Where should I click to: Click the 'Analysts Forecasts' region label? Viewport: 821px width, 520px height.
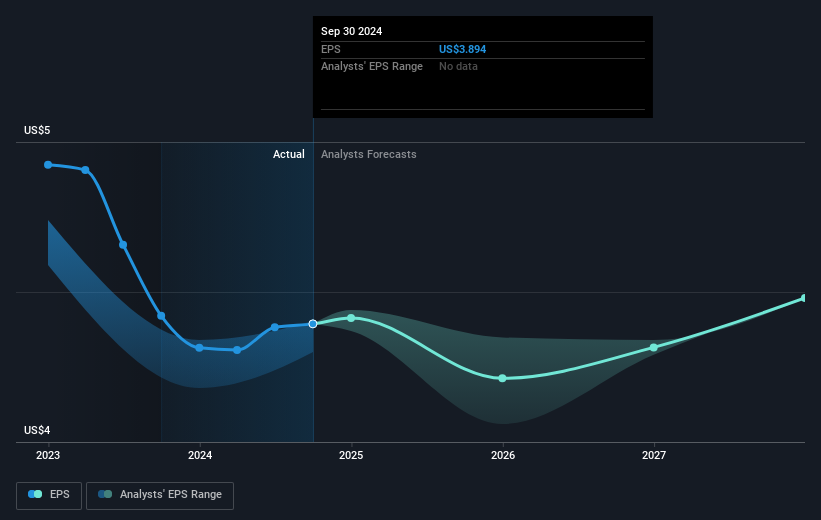pos(369,154)
